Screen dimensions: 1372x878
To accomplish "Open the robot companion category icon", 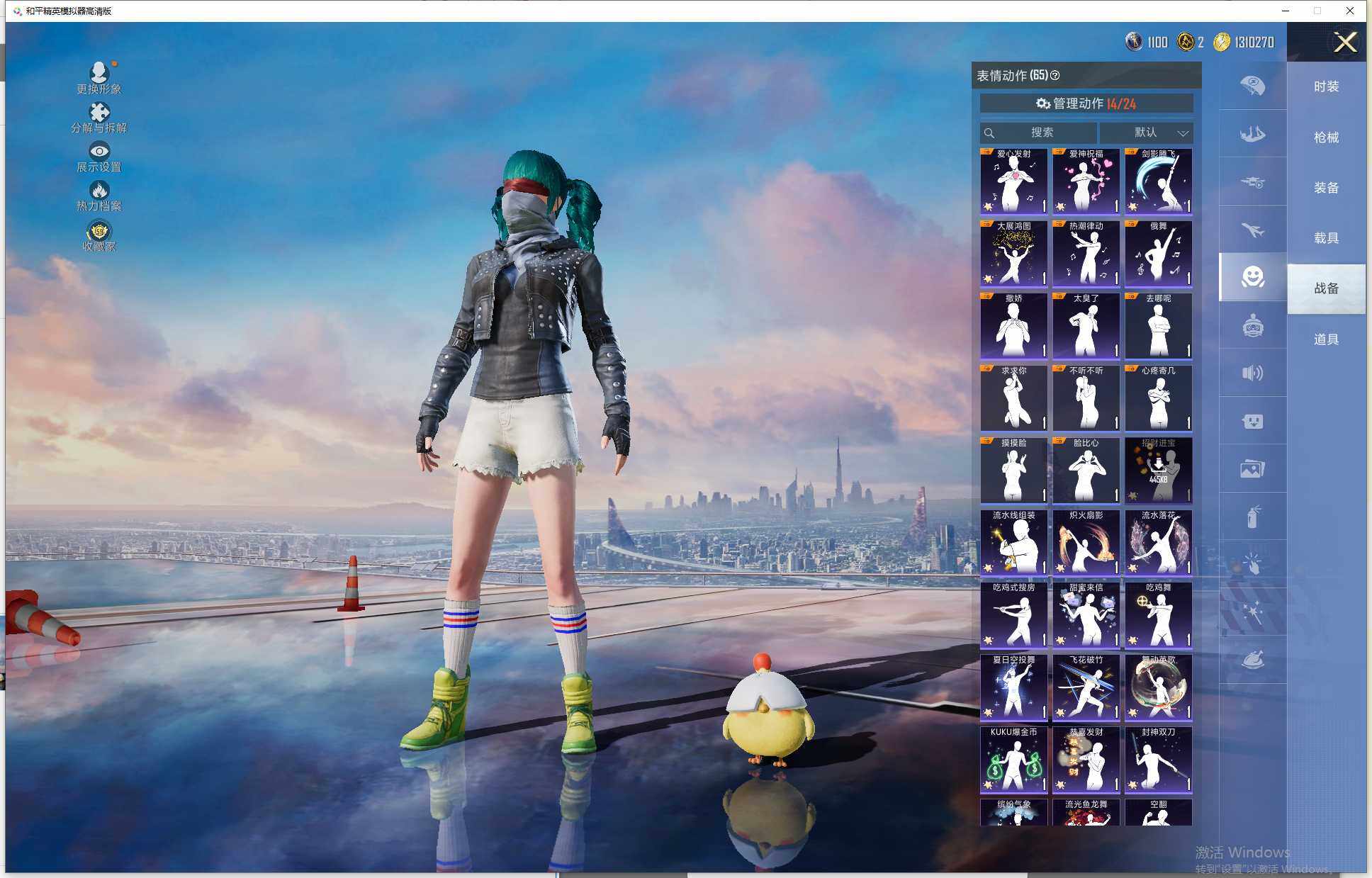I will (1252, 326).
